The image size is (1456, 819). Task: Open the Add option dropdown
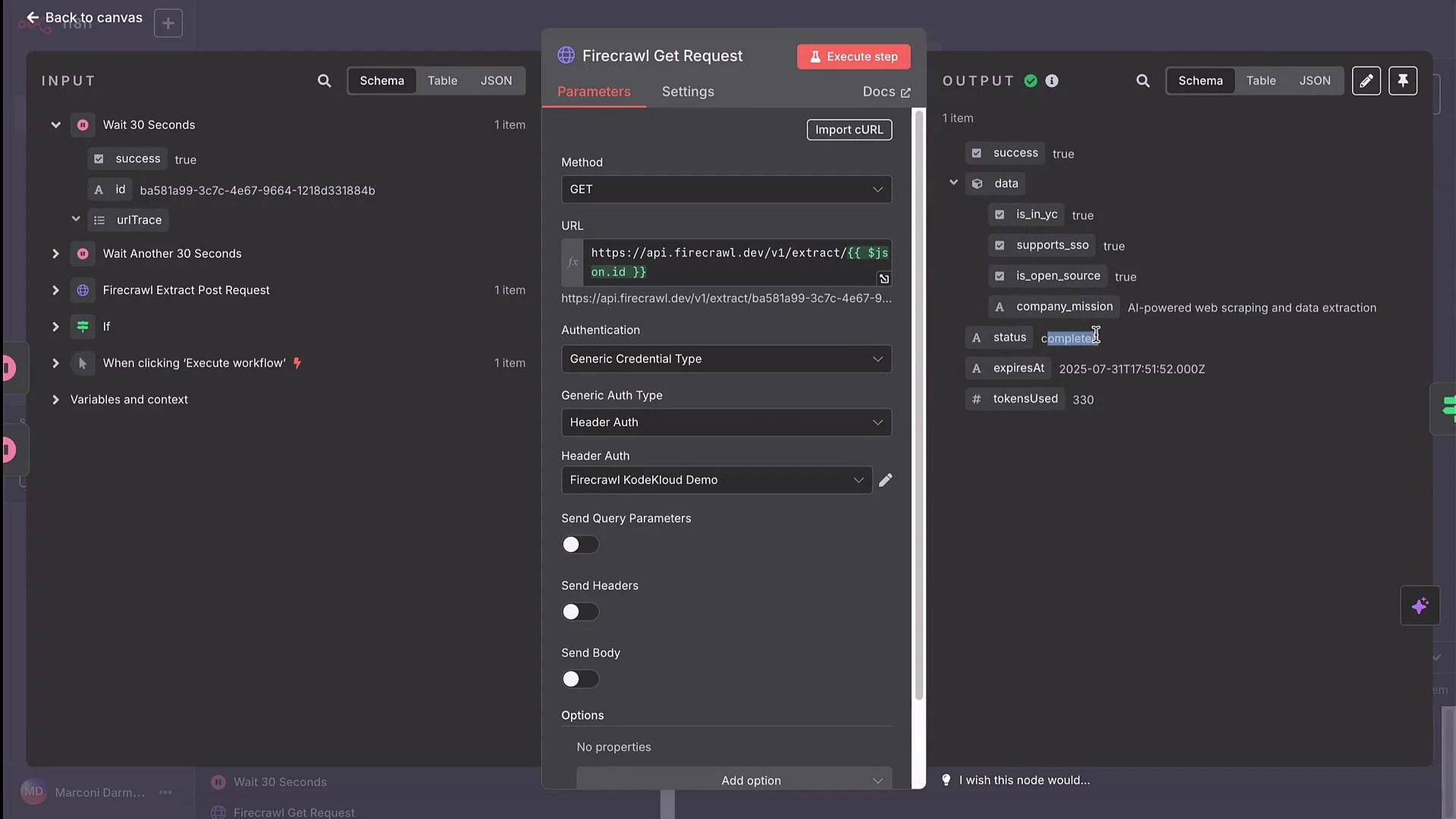pyautogui.click(x=733, y=780)
